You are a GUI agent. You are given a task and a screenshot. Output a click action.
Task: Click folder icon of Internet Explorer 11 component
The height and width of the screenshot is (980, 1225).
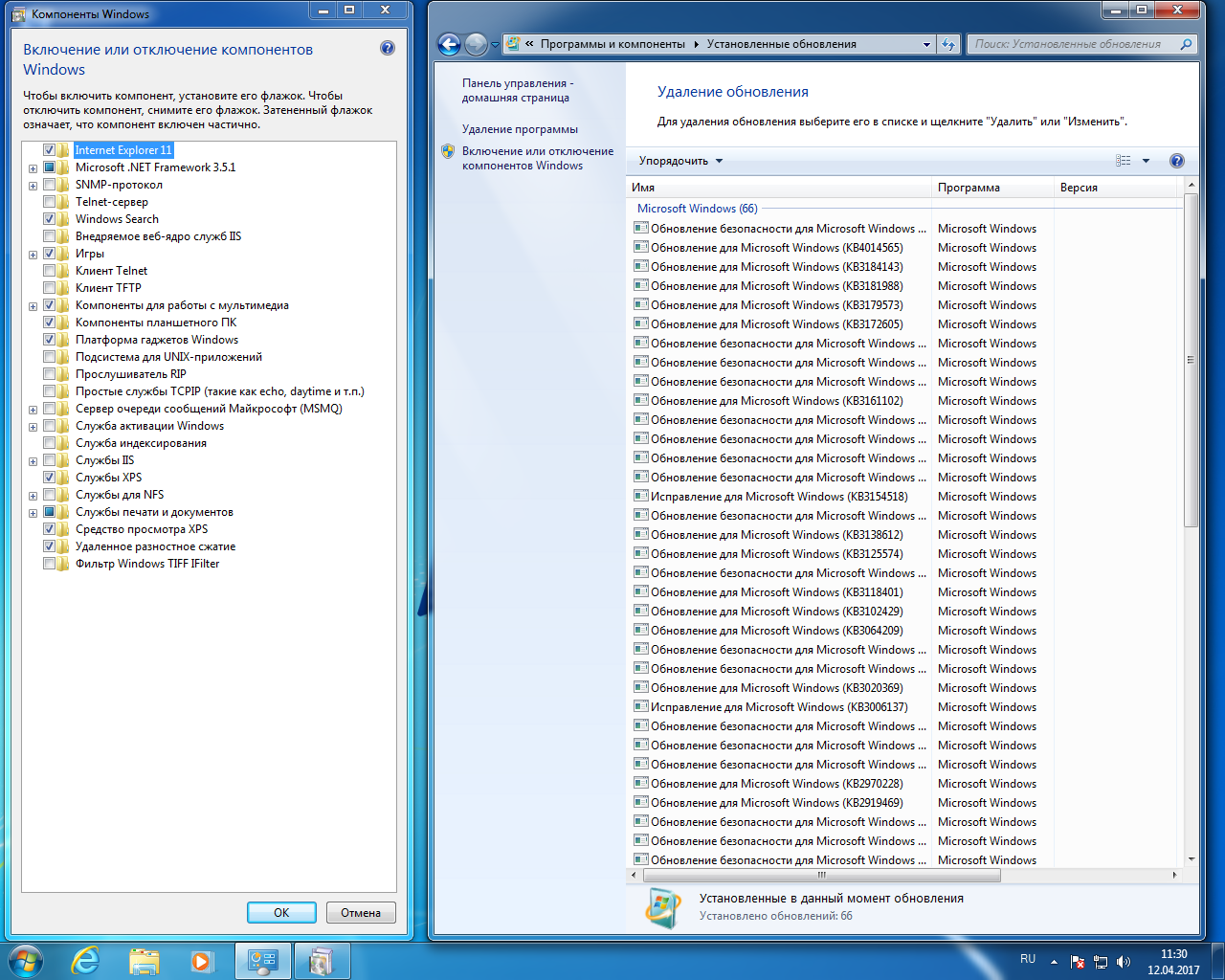pos(64,150)
